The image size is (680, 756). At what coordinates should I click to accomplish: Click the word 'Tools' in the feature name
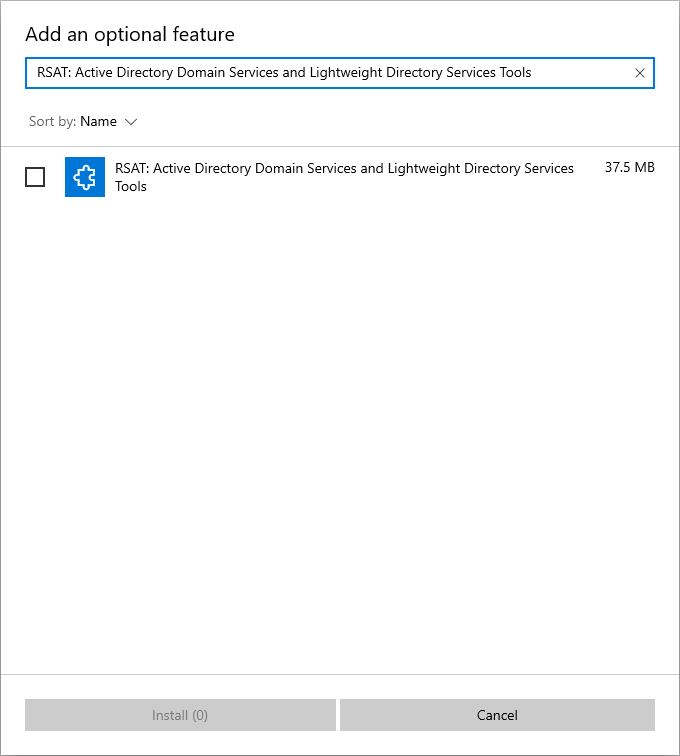(131, 186)
